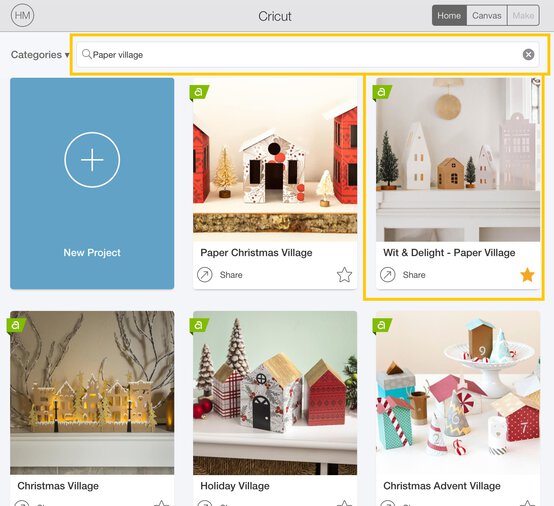Unfavorite Wit & Delight - Paper Village
This screenshot has height=506, width=554.
point(527,275)
